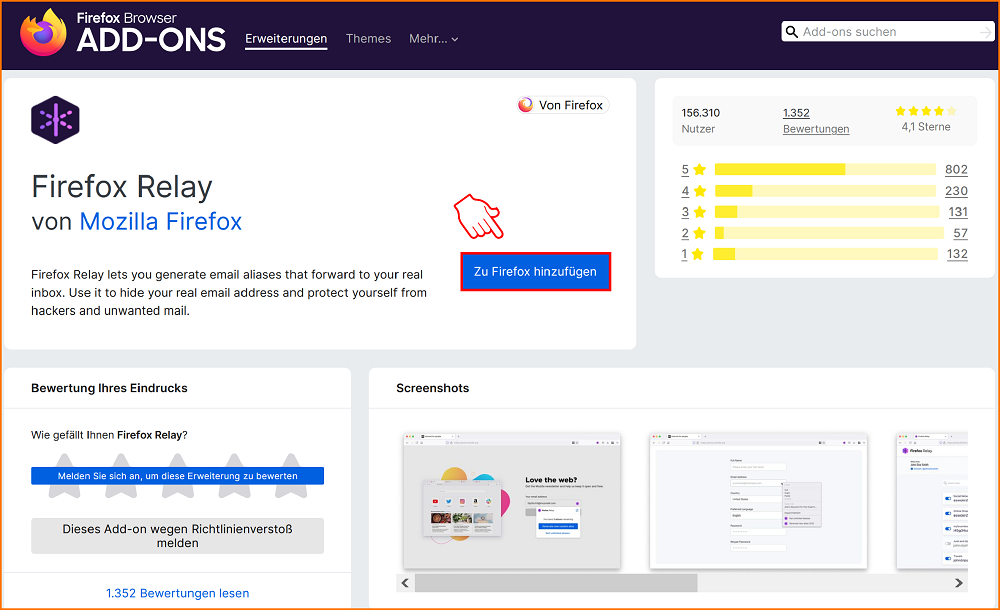Image resolution: width=1000 pixels, height=610 pixels.
Task: Click the Firefox Relay hexagon icon
Action: (55, 119)
